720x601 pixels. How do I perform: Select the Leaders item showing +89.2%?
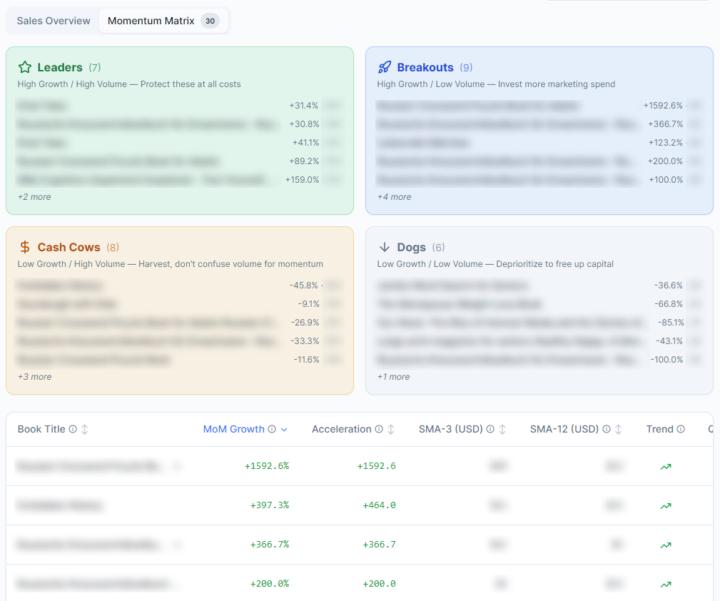tap(179, 161)
